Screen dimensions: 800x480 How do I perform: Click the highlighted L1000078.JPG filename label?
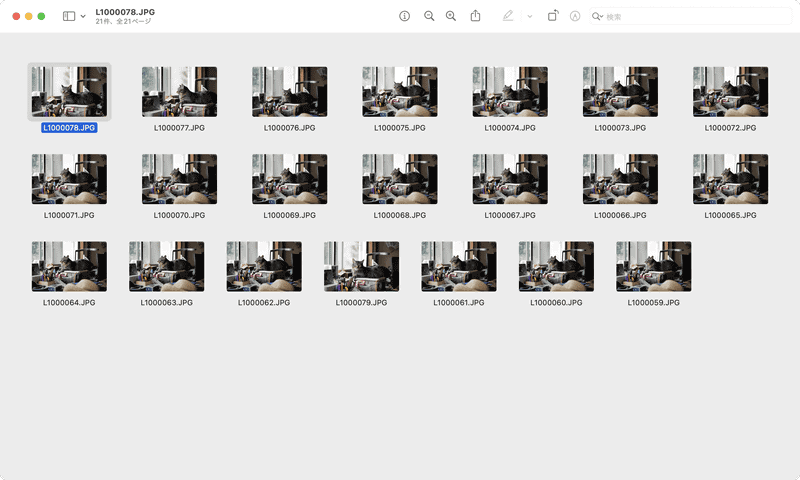point(69,128)
